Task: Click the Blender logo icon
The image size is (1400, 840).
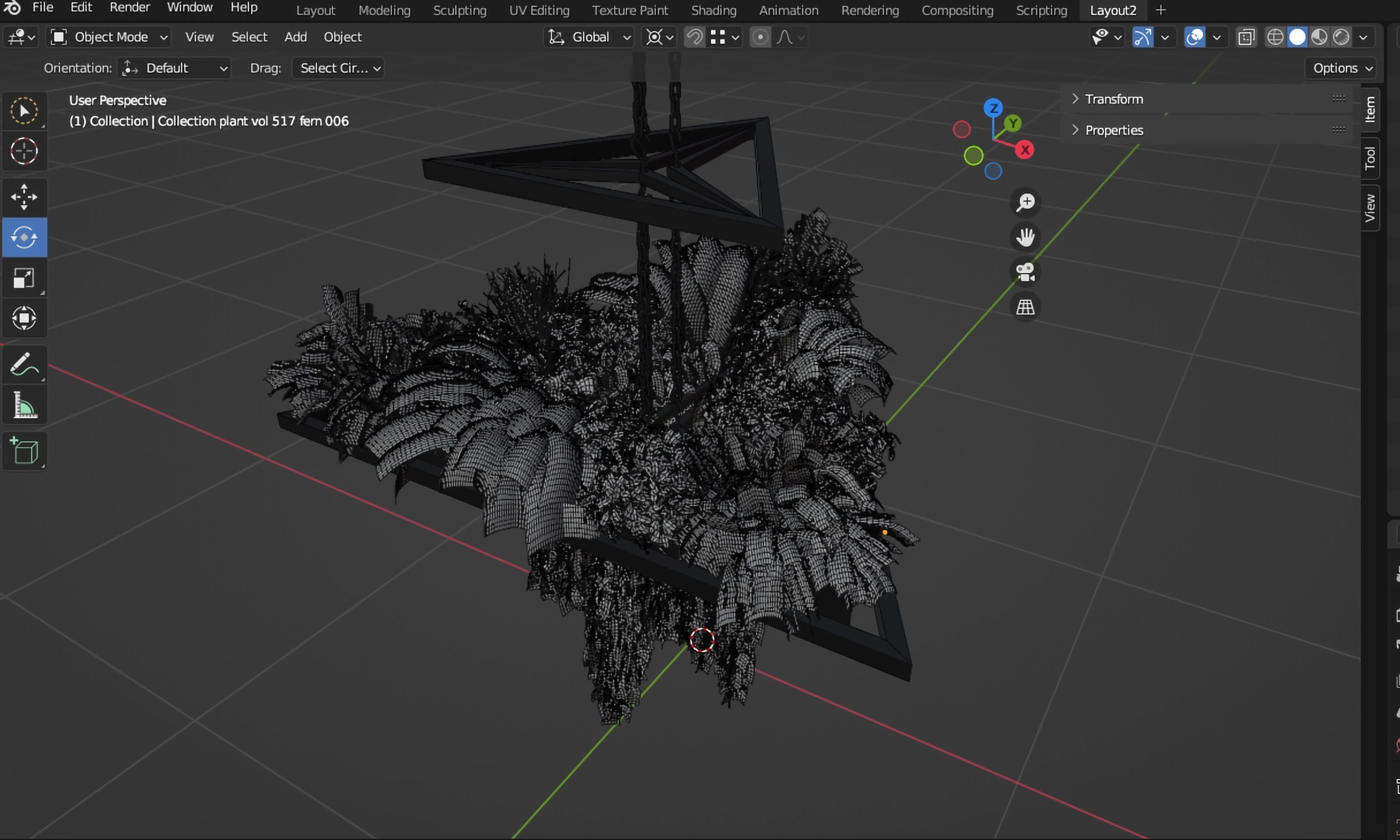Action: point(12,8)
